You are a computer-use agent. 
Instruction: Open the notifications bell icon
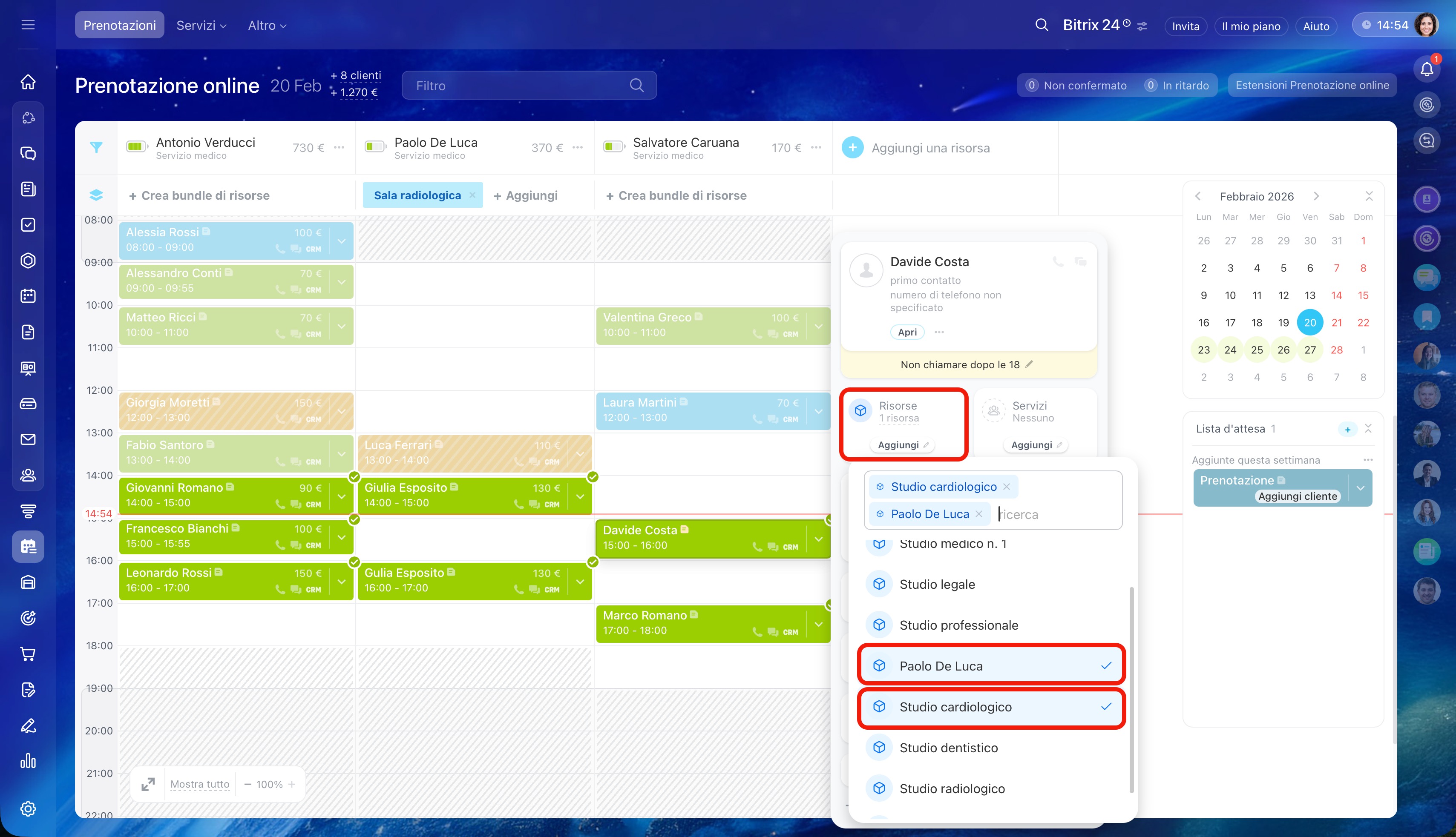pyautogui.click(x=1427, y=69)
